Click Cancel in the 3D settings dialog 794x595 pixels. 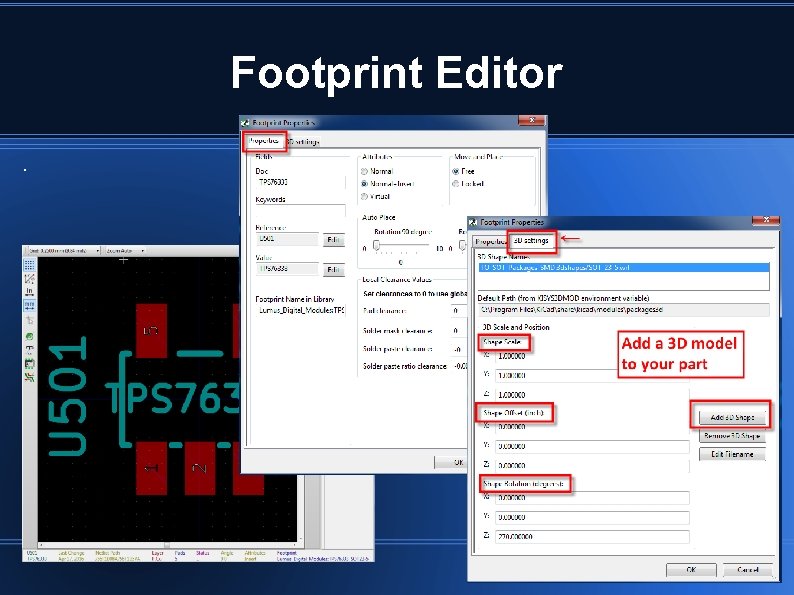point(747,570)
